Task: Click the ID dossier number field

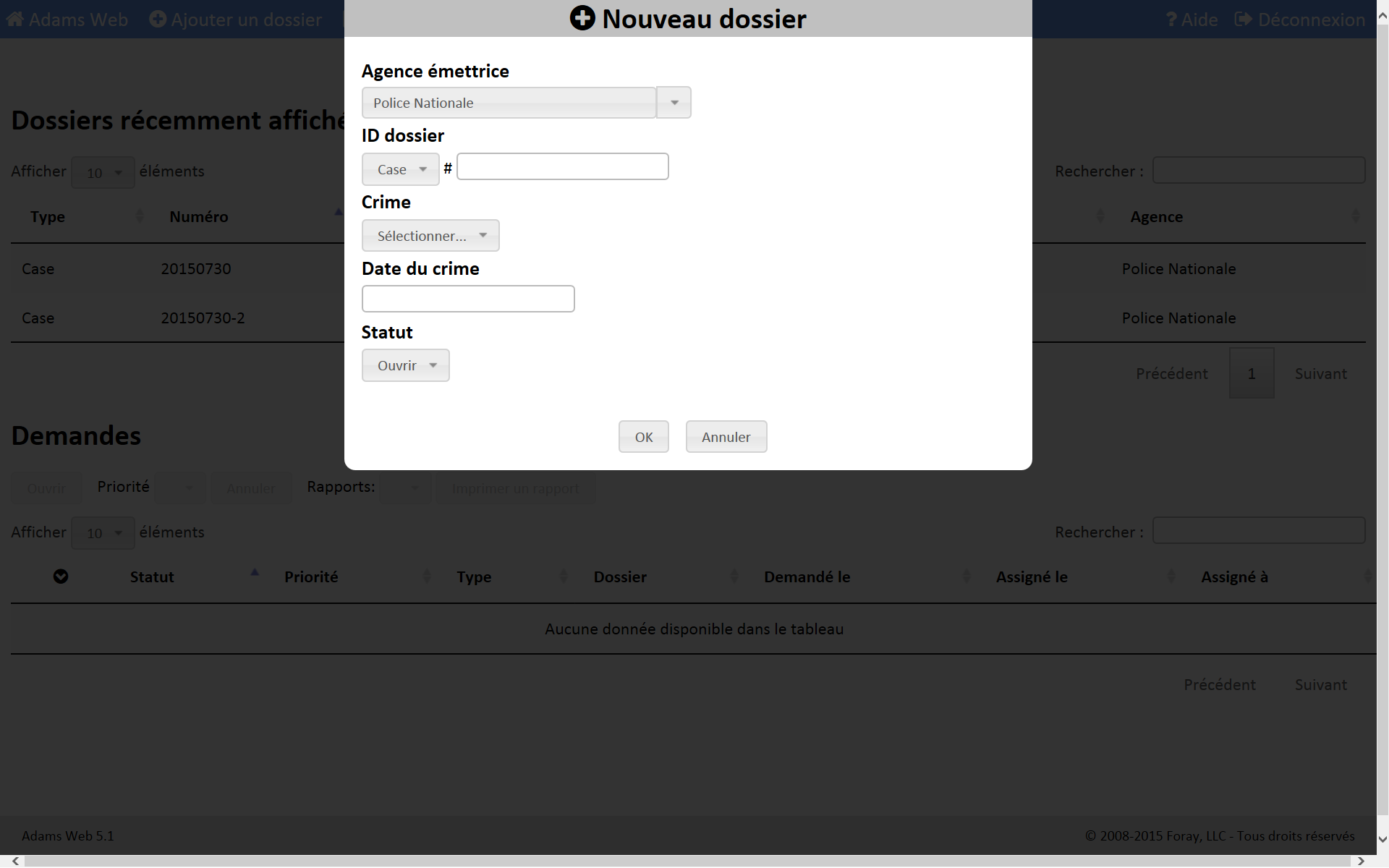Action: pos(562,166)
